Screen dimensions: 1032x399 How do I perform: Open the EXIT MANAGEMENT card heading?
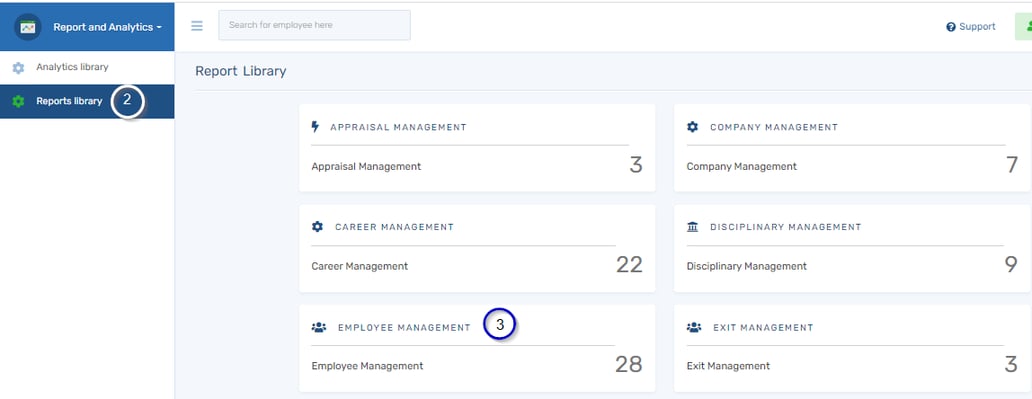(763, 327)
